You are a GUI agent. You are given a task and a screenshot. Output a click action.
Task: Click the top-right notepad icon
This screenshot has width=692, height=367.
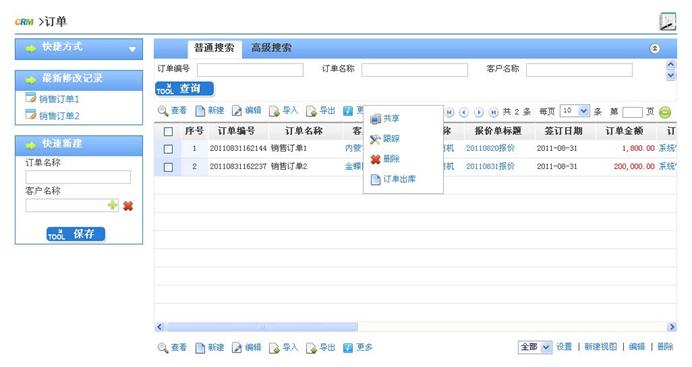click(x=668, y=22)
